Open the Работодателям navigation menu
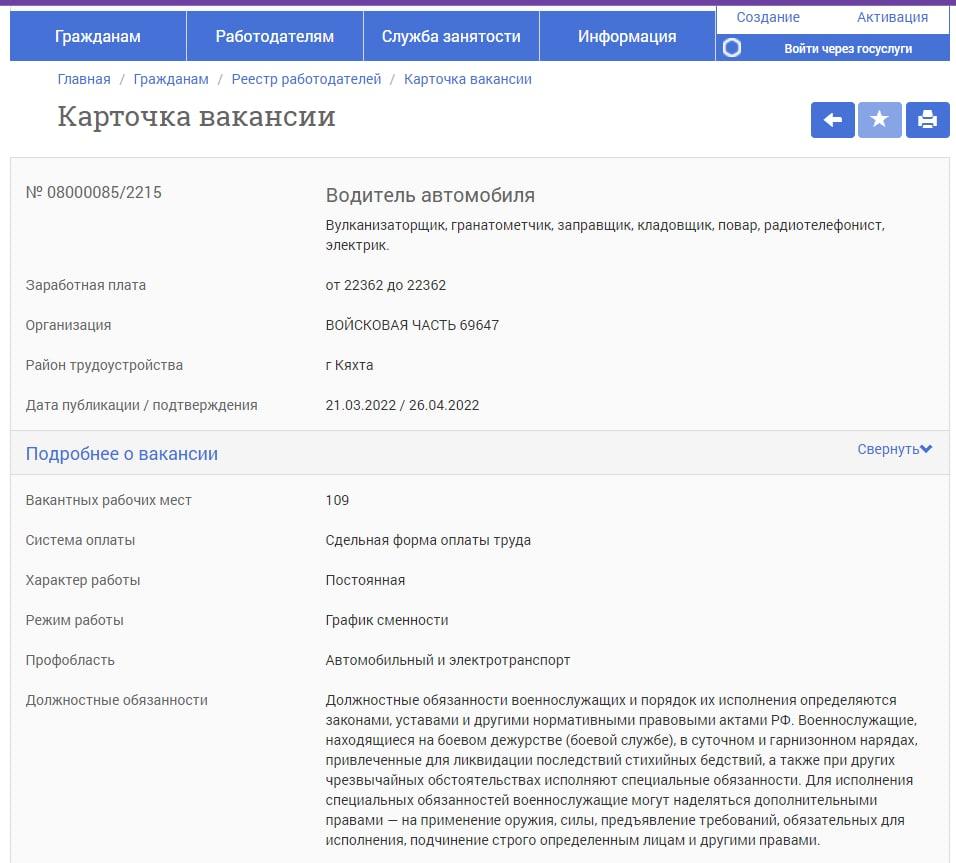Screen dimensions: 956x863 coord(275,36)
